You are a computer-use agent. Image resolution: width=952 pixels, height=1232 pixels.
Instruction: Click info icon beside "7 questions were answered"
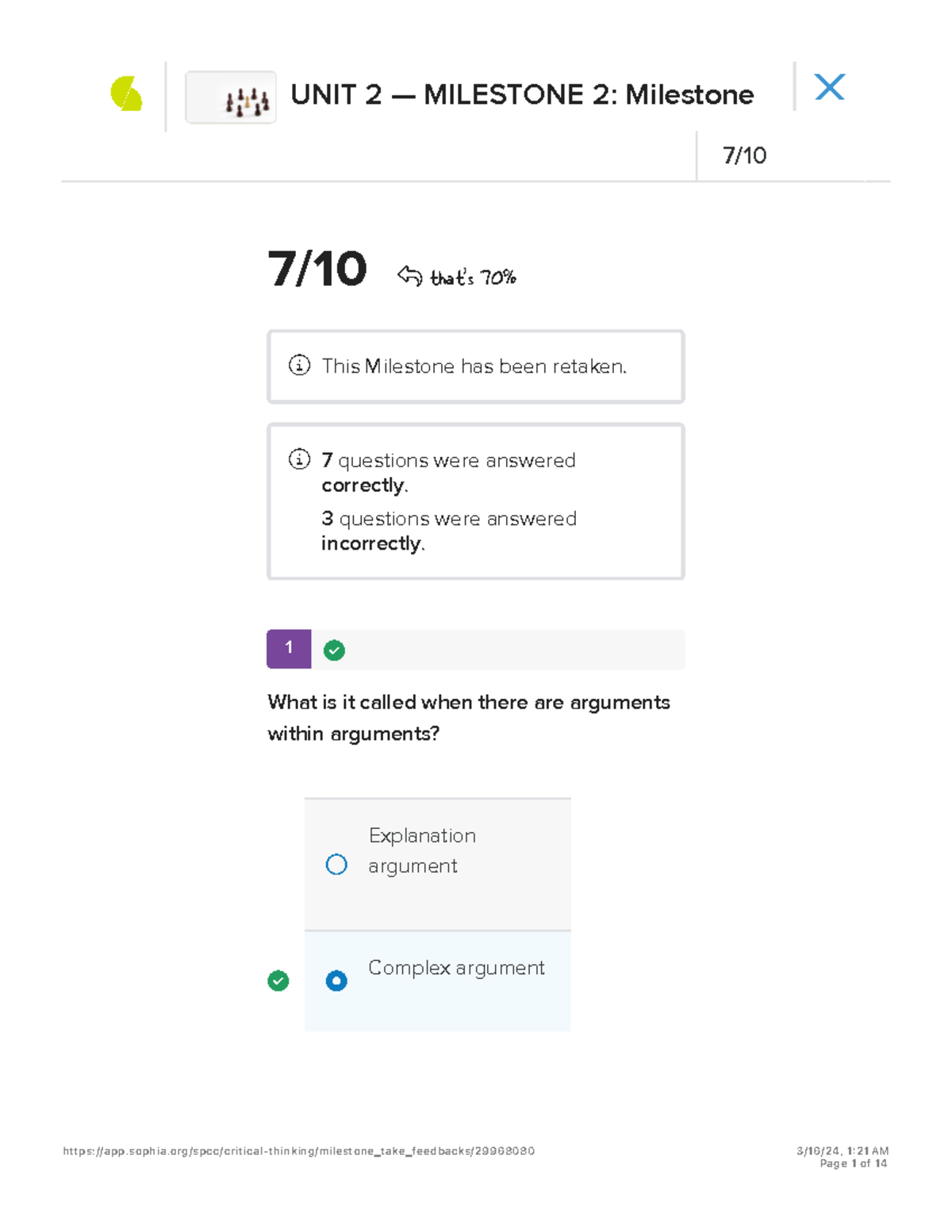[x=299, y=459]
